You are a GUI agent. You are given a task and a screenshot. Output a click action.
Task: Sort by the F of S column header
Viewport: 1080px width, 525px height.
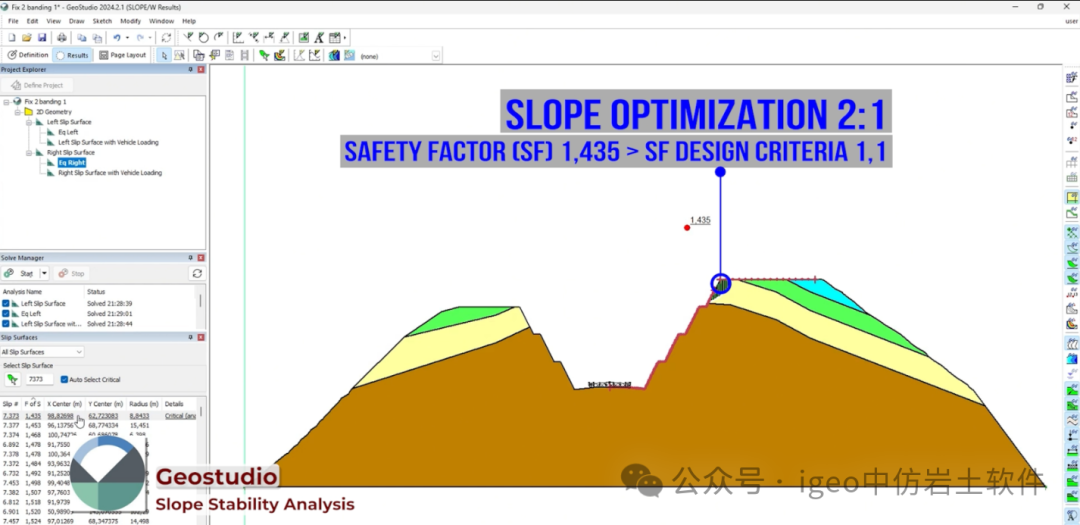click(32, 404)
